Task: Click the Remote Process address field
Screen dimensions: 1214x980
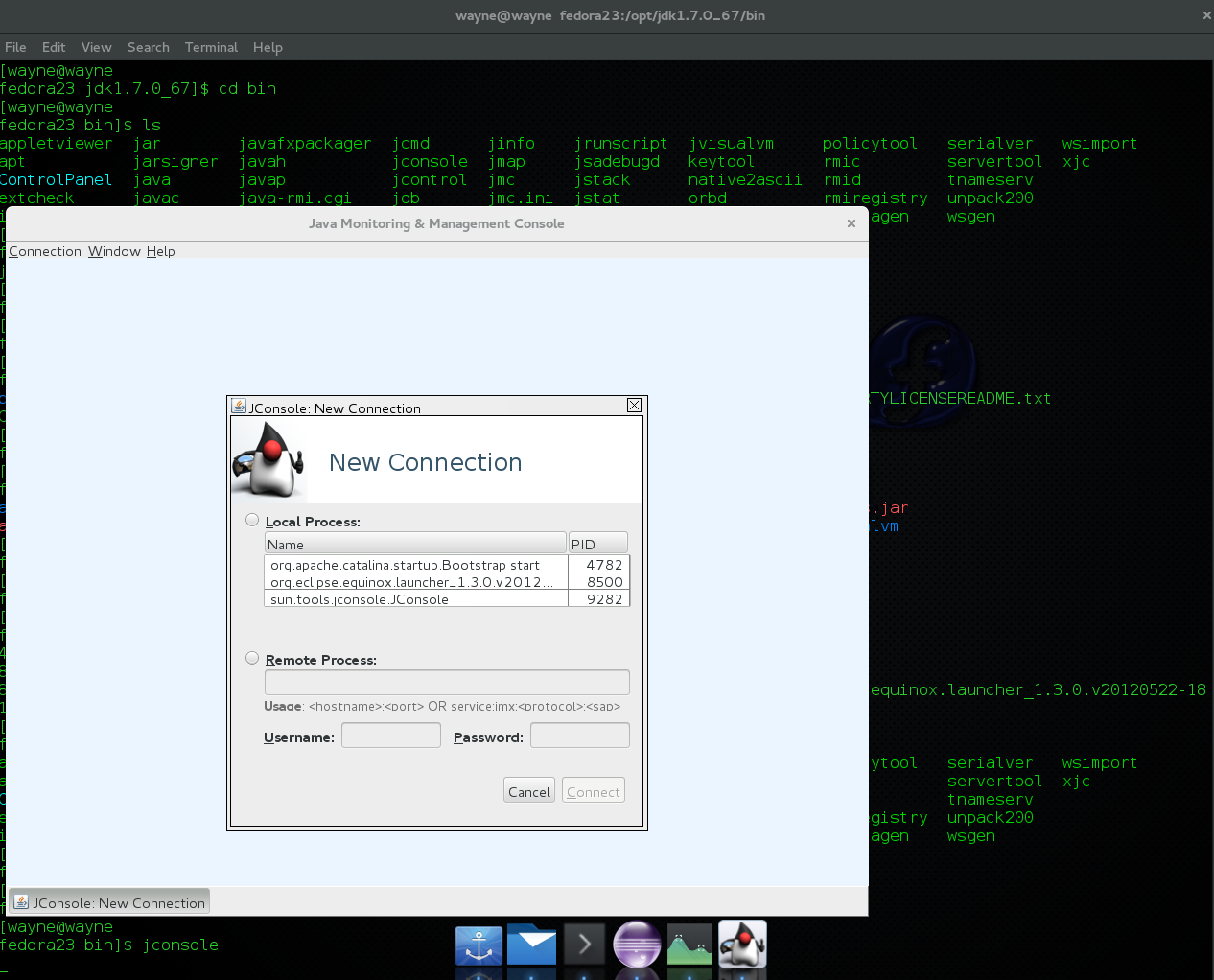Action: (x=447, y=682)
